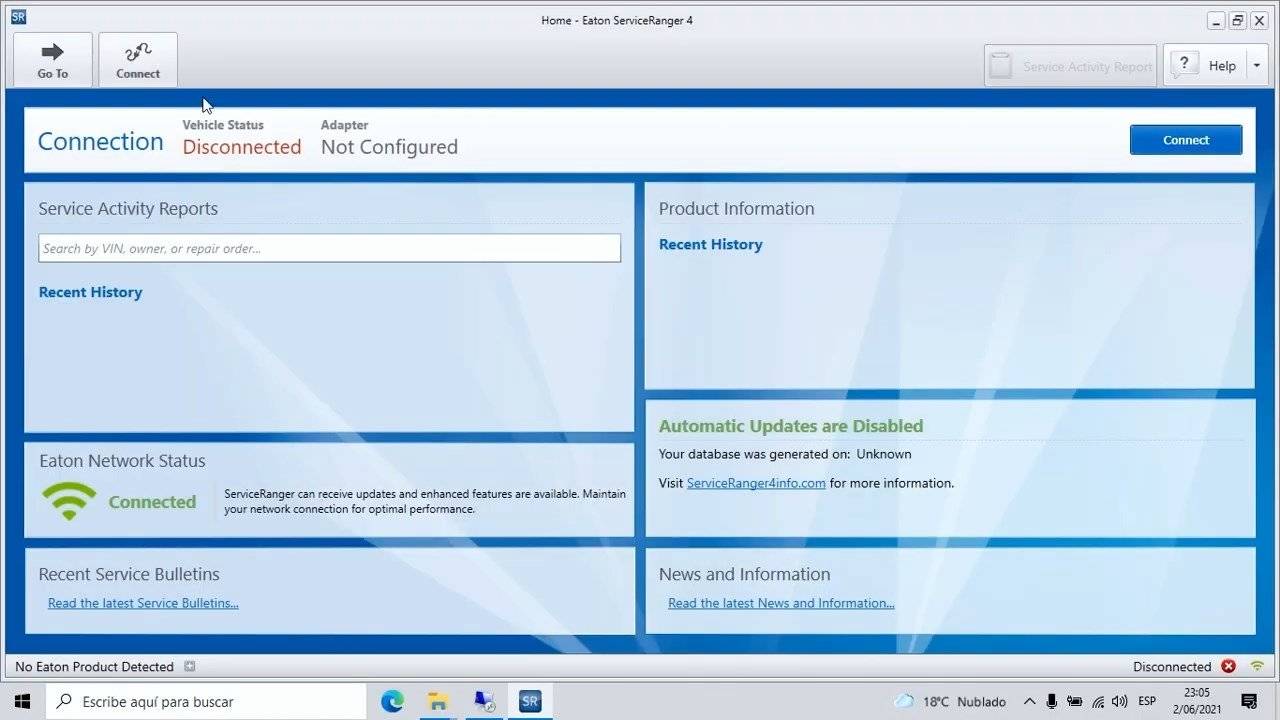This screenshot has height=720, width=1280.
Task: Expand the icon next to No Eaton Product Detected
Action: (189, 666)
